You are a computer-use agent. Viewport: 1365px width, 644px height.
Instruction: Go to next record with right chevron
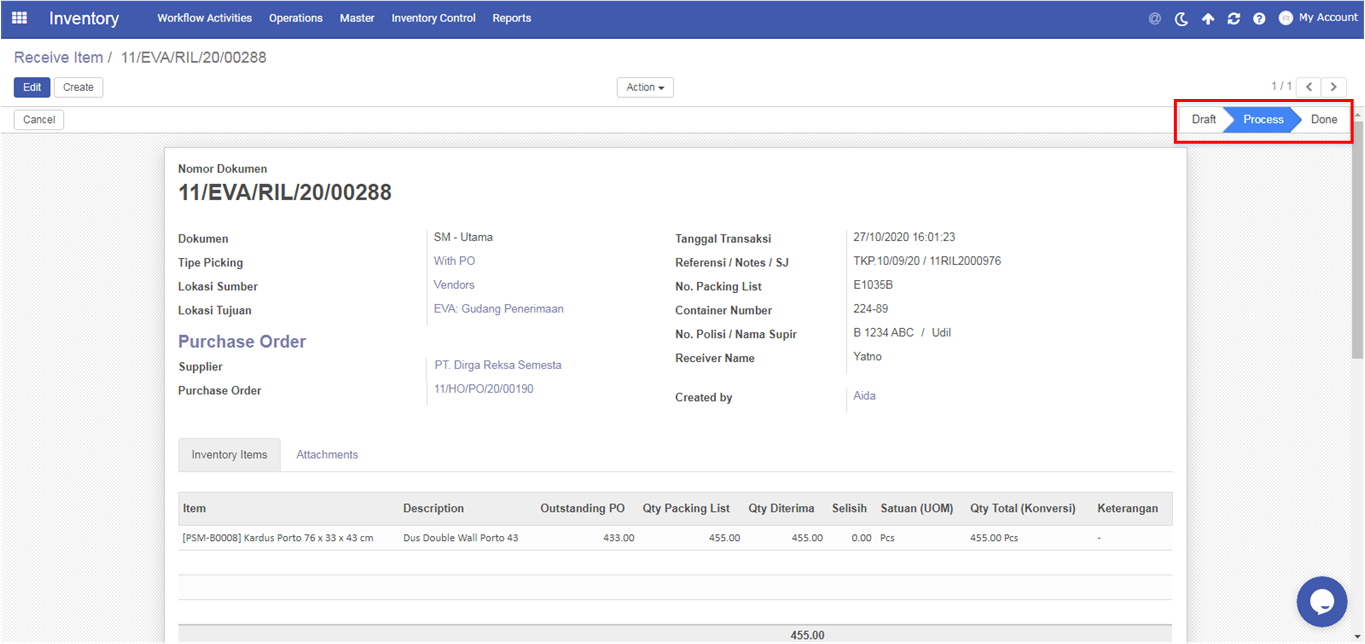click(x=1333, y=87)
